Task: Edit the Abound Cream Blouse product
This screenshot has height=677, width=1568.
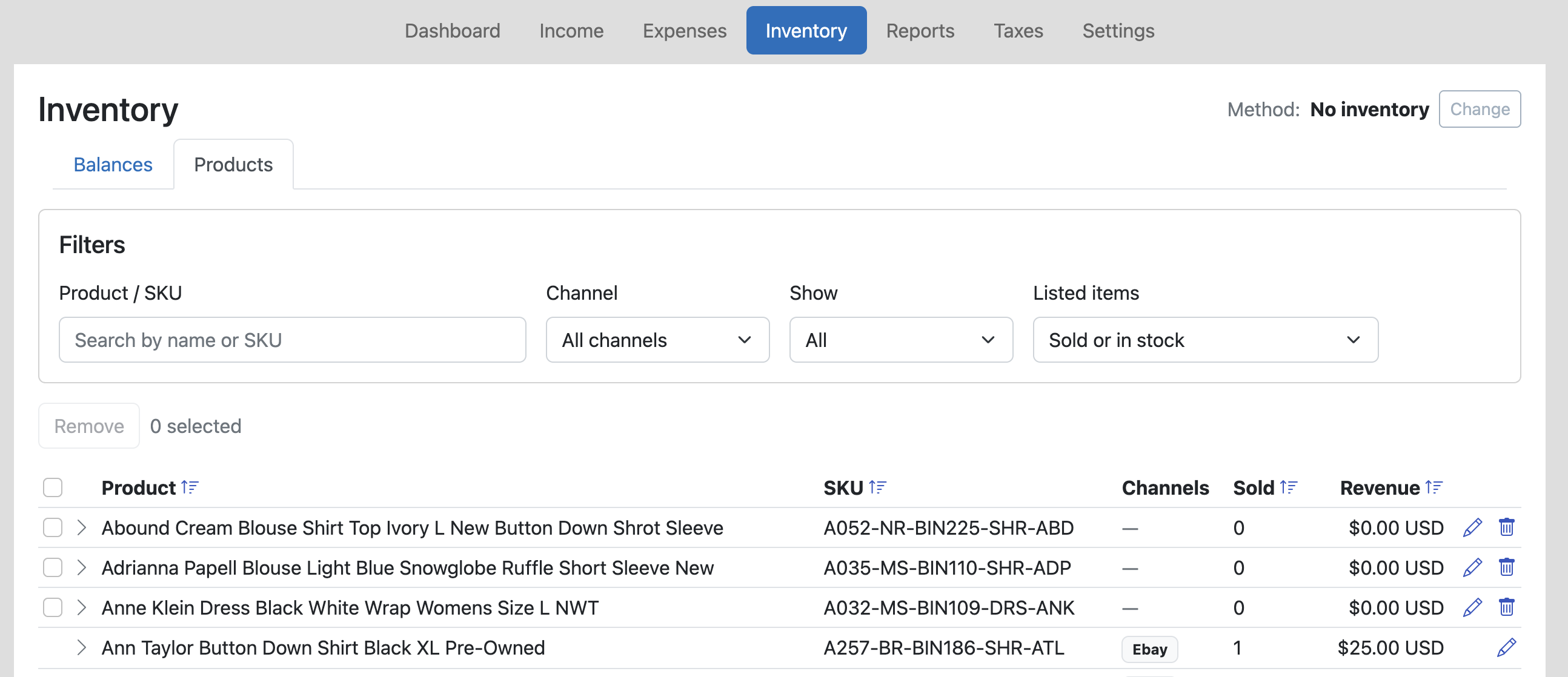Action: coord(1472,527)
